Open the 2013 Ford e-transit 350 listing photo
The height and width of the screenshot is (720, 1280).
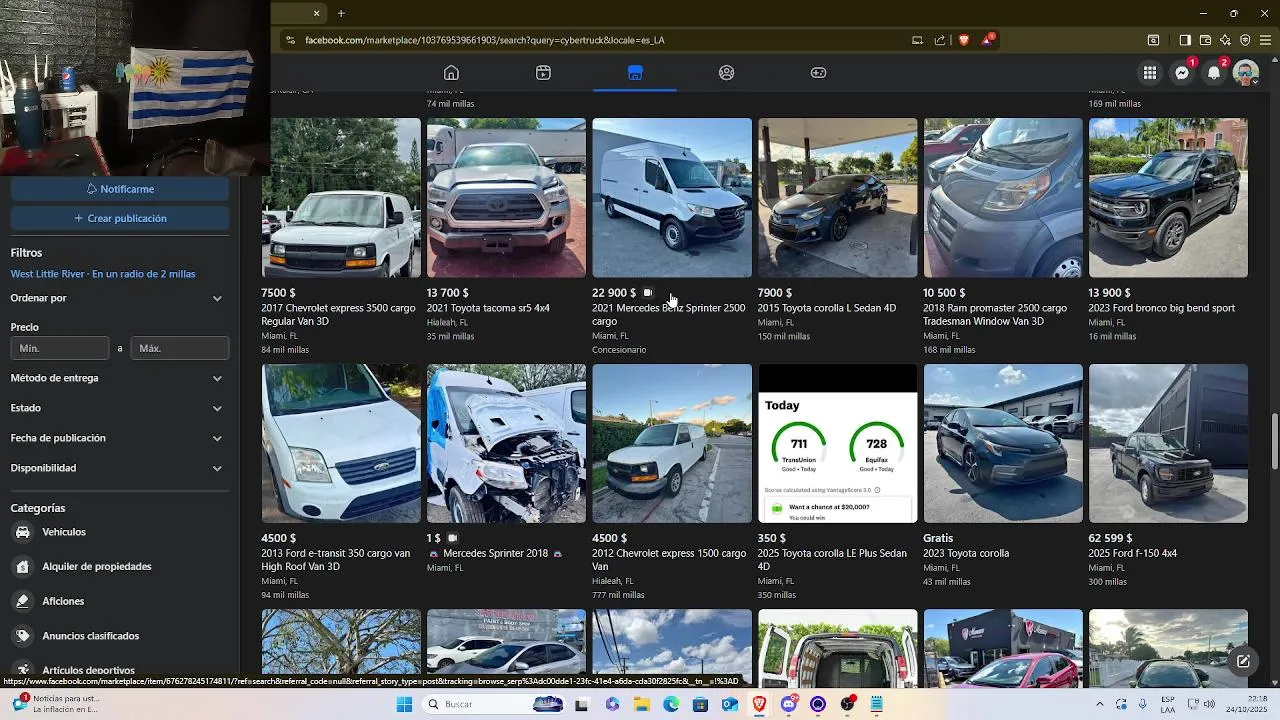tap(341, 443)
